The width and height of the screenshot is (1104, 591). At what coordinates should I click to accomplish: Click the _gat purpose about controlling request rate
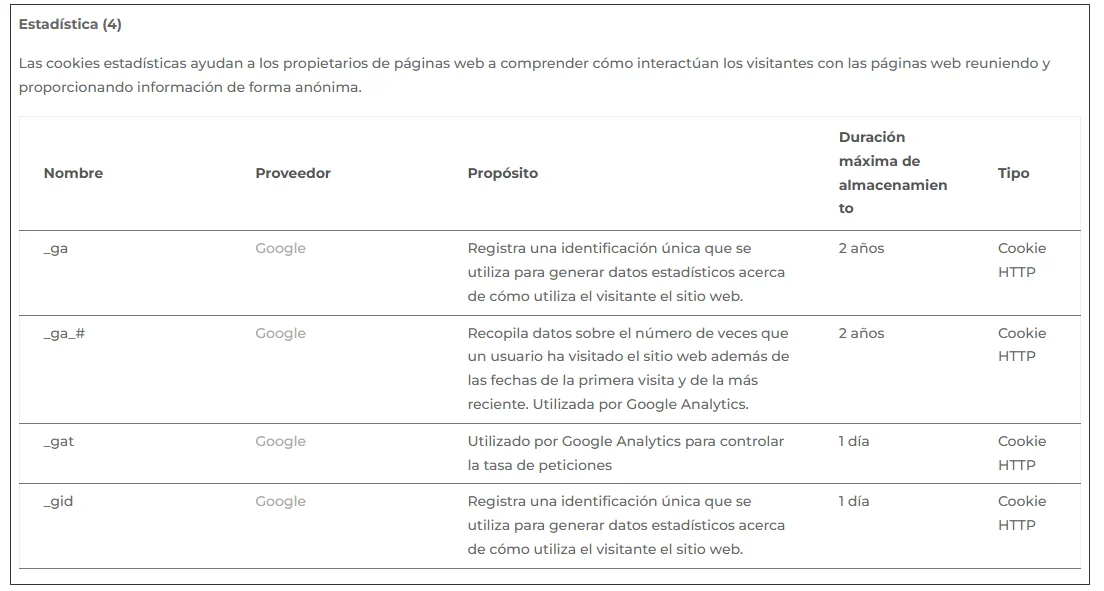625,453
